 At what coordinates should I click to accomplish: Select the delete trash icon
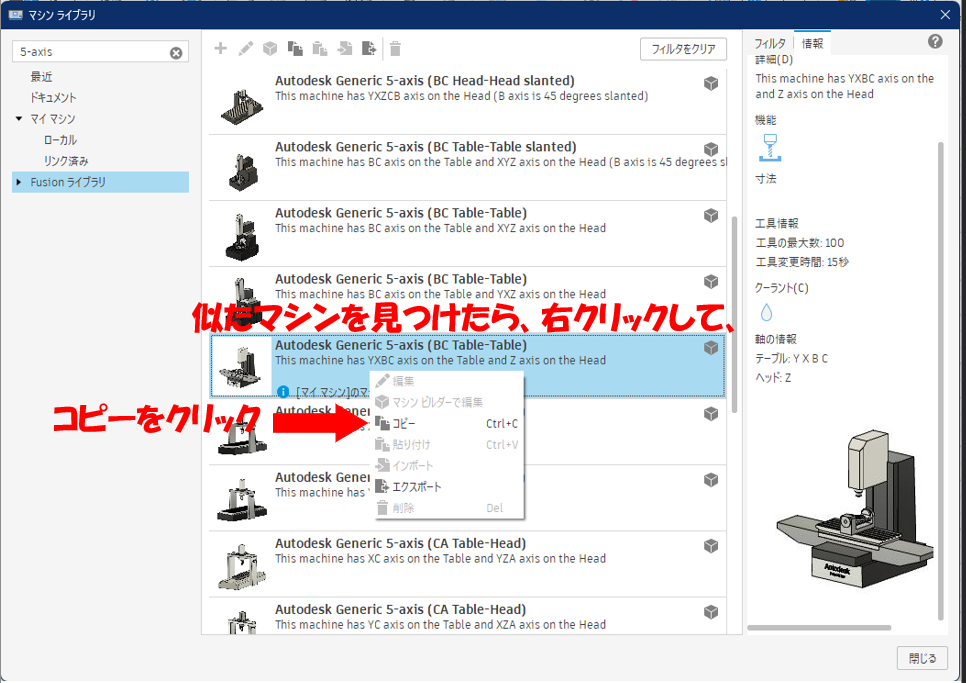coord(396,47)
